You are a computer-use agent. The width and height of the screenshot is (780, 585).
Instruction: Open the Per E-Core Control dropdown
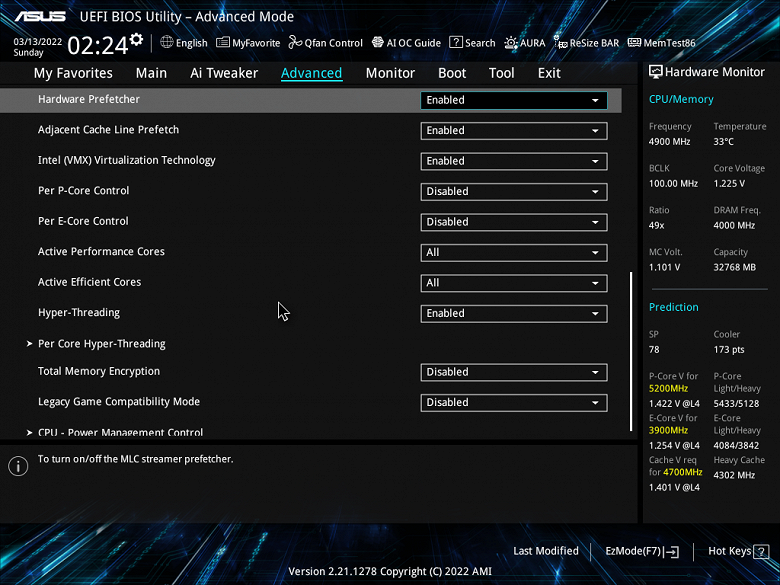click(x=514, y=222)
